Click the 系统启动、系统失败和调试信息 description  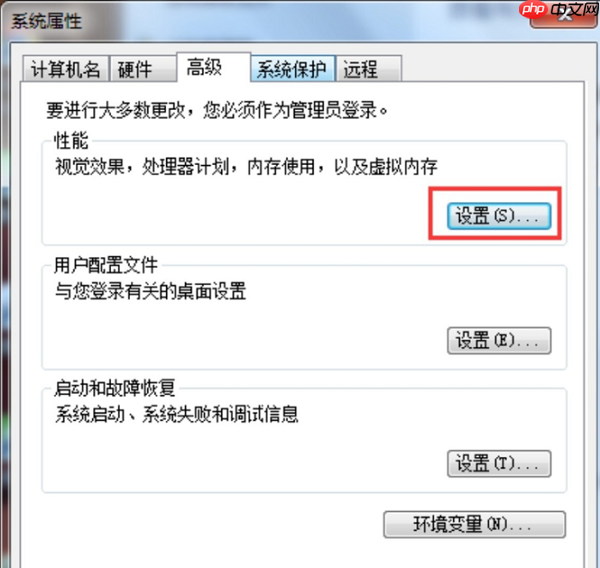(x=177, y=415)
